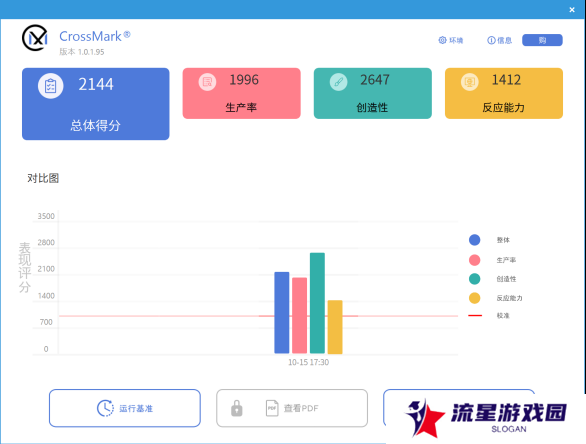Open the environment settings gear icon
586x444 pixels.
[x=442, y=40]
